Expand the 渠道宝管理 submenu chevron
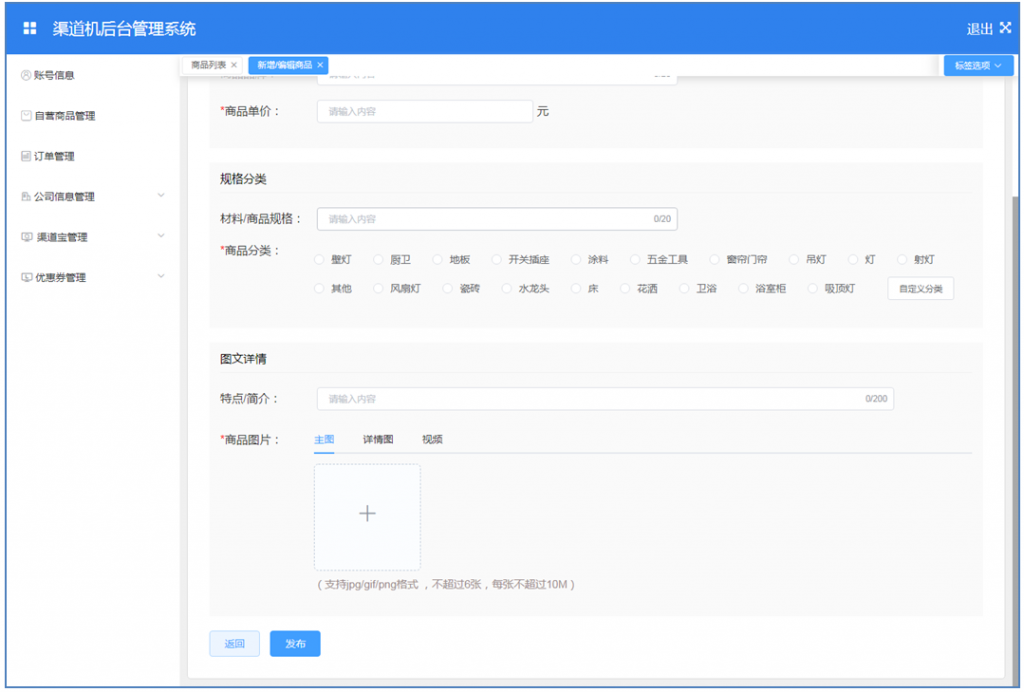The height and width of the screenshot is (692, 1024). tap(161, 236)
